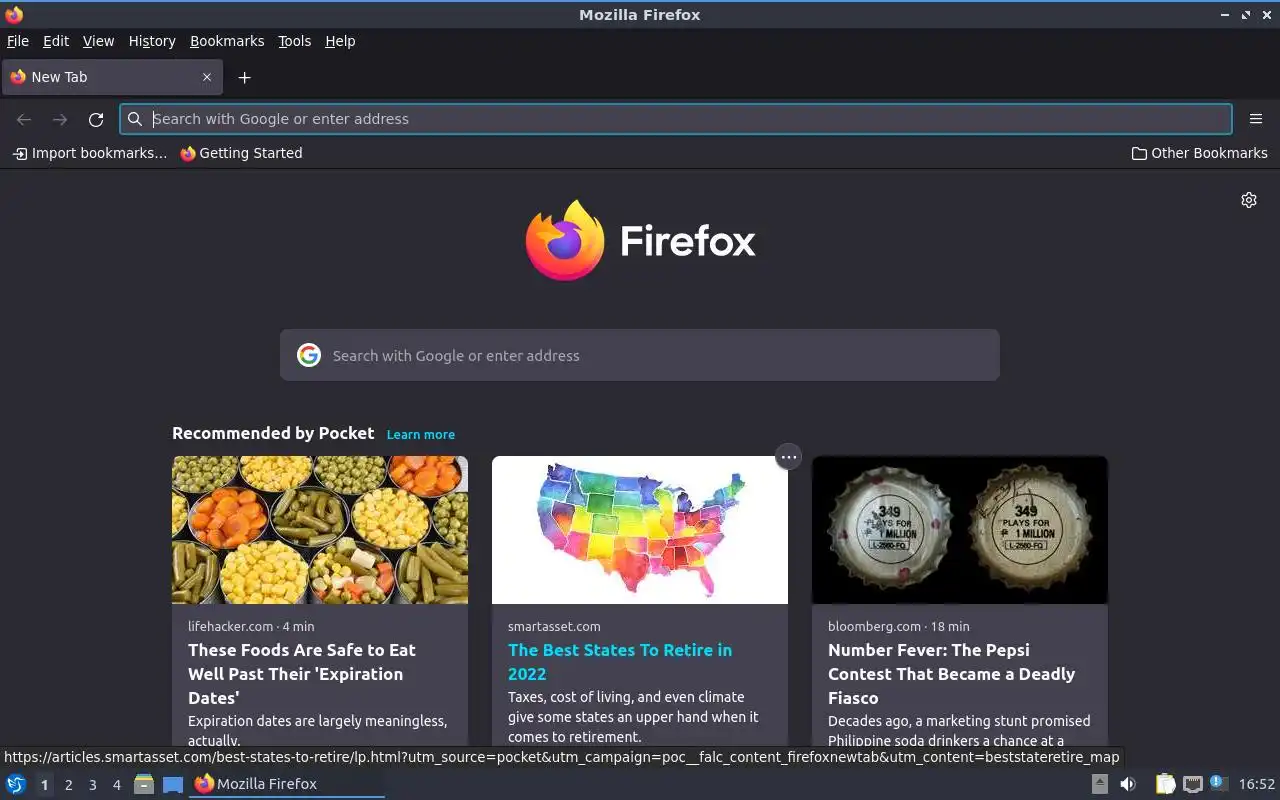Click Learn more link beside Pocket heading

(x=421, y=434)
